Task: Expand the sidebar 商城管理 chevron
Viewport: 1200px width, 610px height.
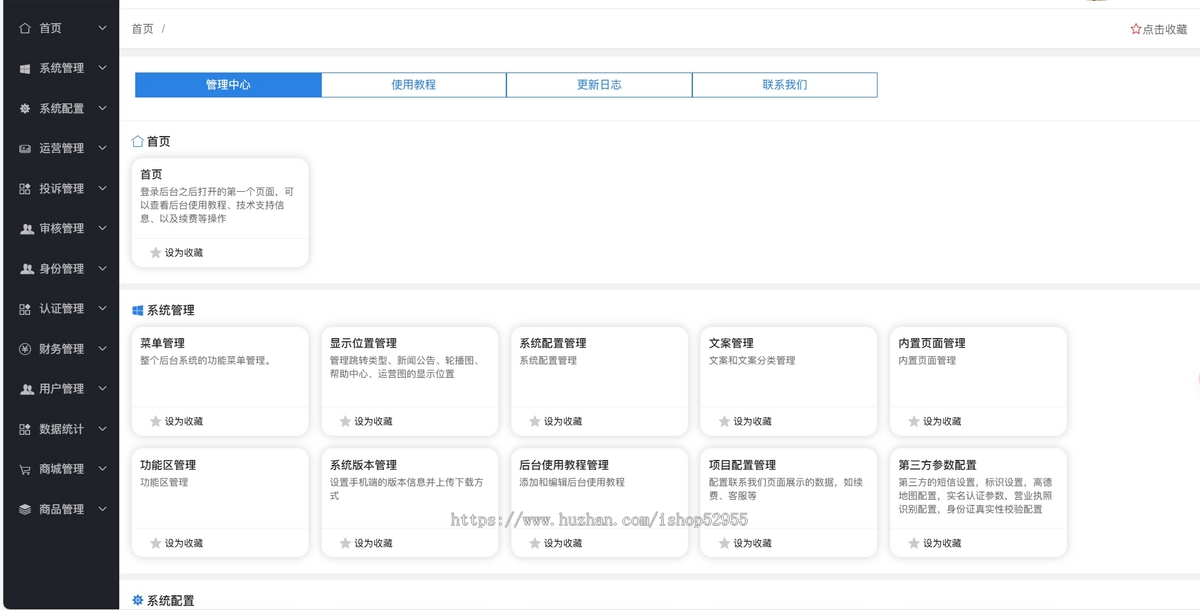Action: pyautogui.click(x=102, y=469)
